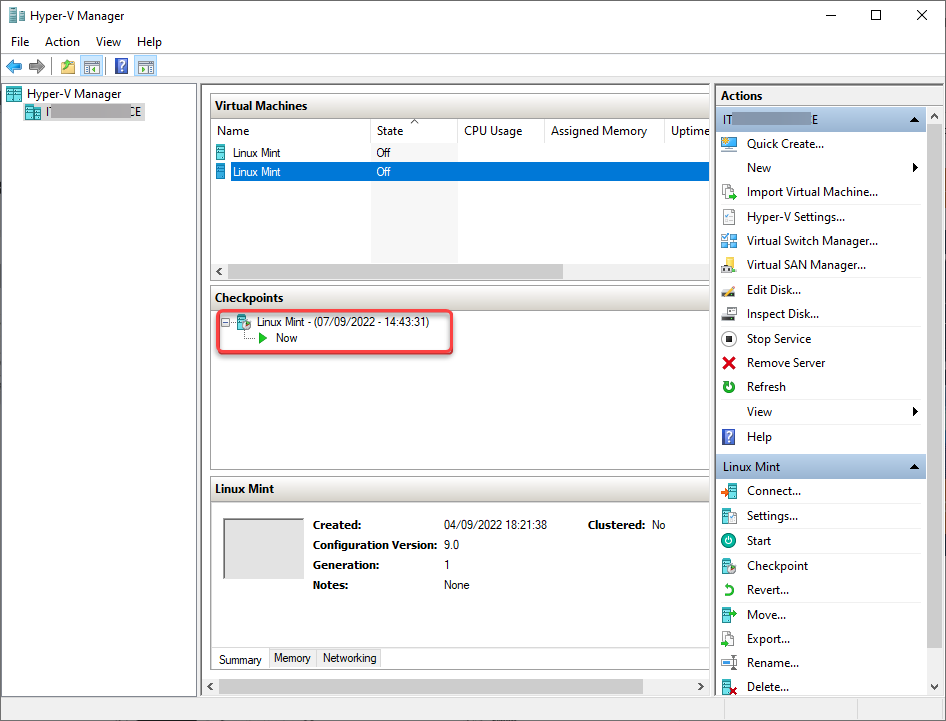The width and height of the screenshot is (946, 721).
Task: Click the VM preview thumbnail
Action: click(264, 548)
